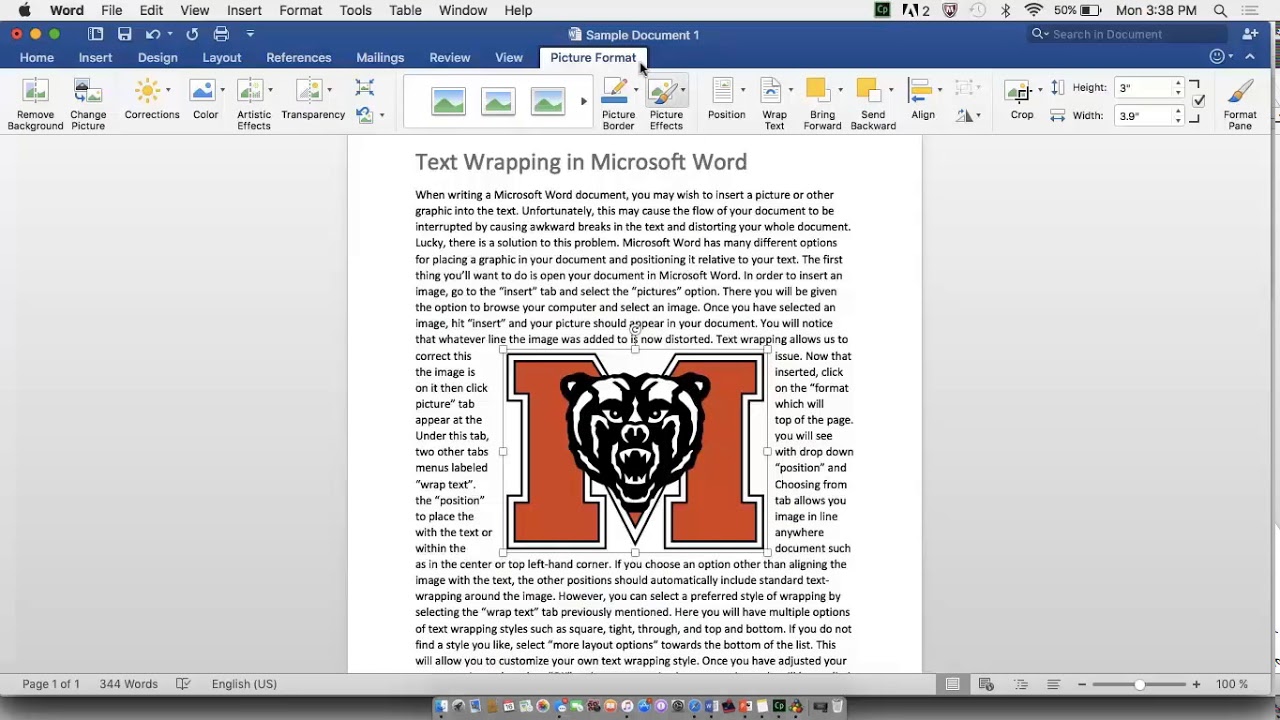The image size is (1280, 720).
Task: Click zoom in plus button
Action: [x=1196, y=684]
